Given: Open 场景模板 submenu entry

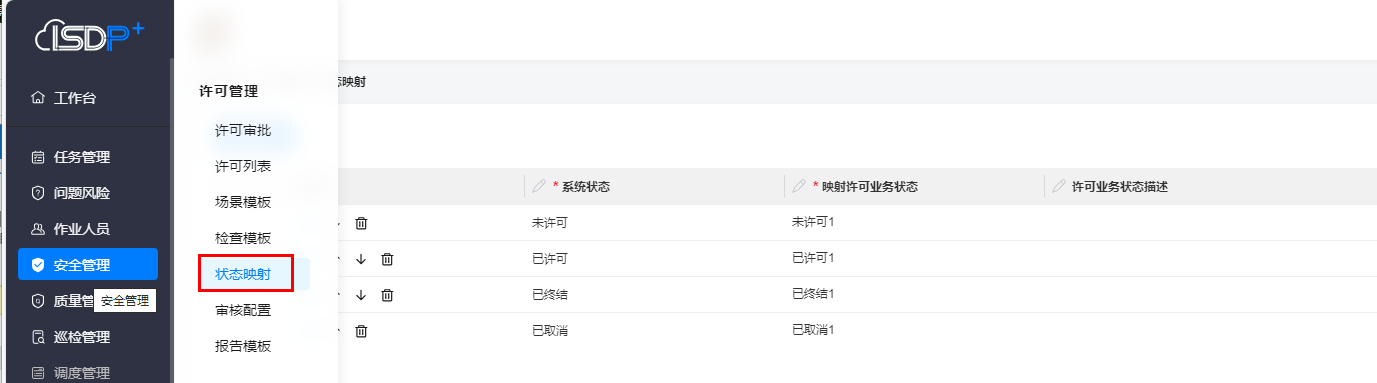Looking at the screenshot, I should point(243,202).
